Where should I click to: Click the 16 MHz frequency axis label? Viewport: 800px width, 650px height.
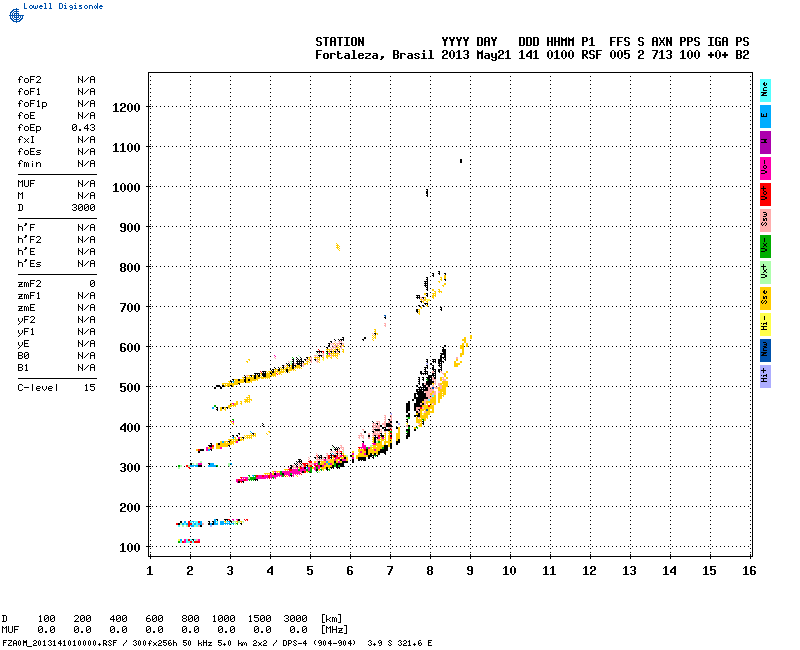pos(749,571)
